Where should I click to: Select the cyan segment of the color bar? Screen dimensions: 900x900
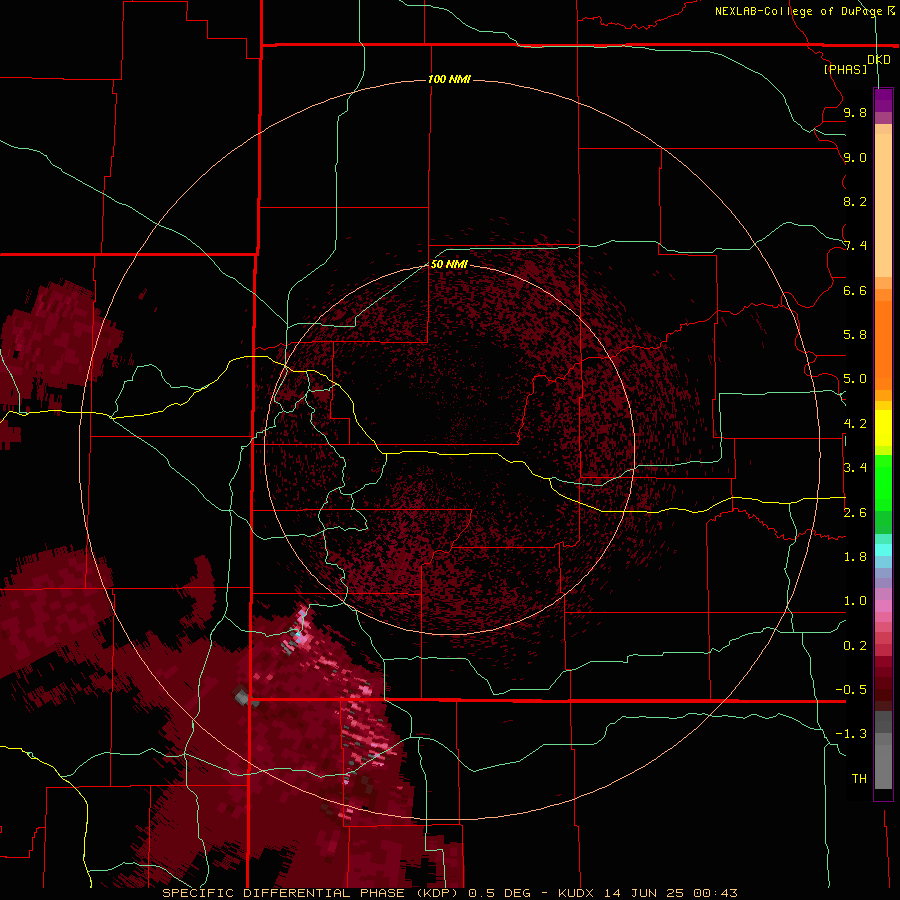tap(883, 550)
